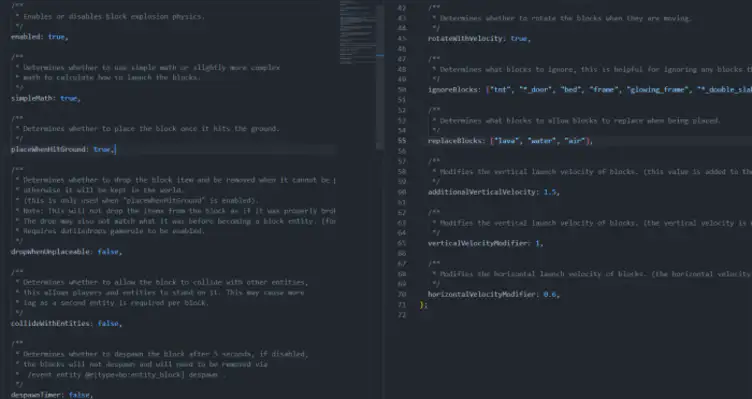Click the closing '};' on line 71

pyautogui.click(x=423, y=305)
